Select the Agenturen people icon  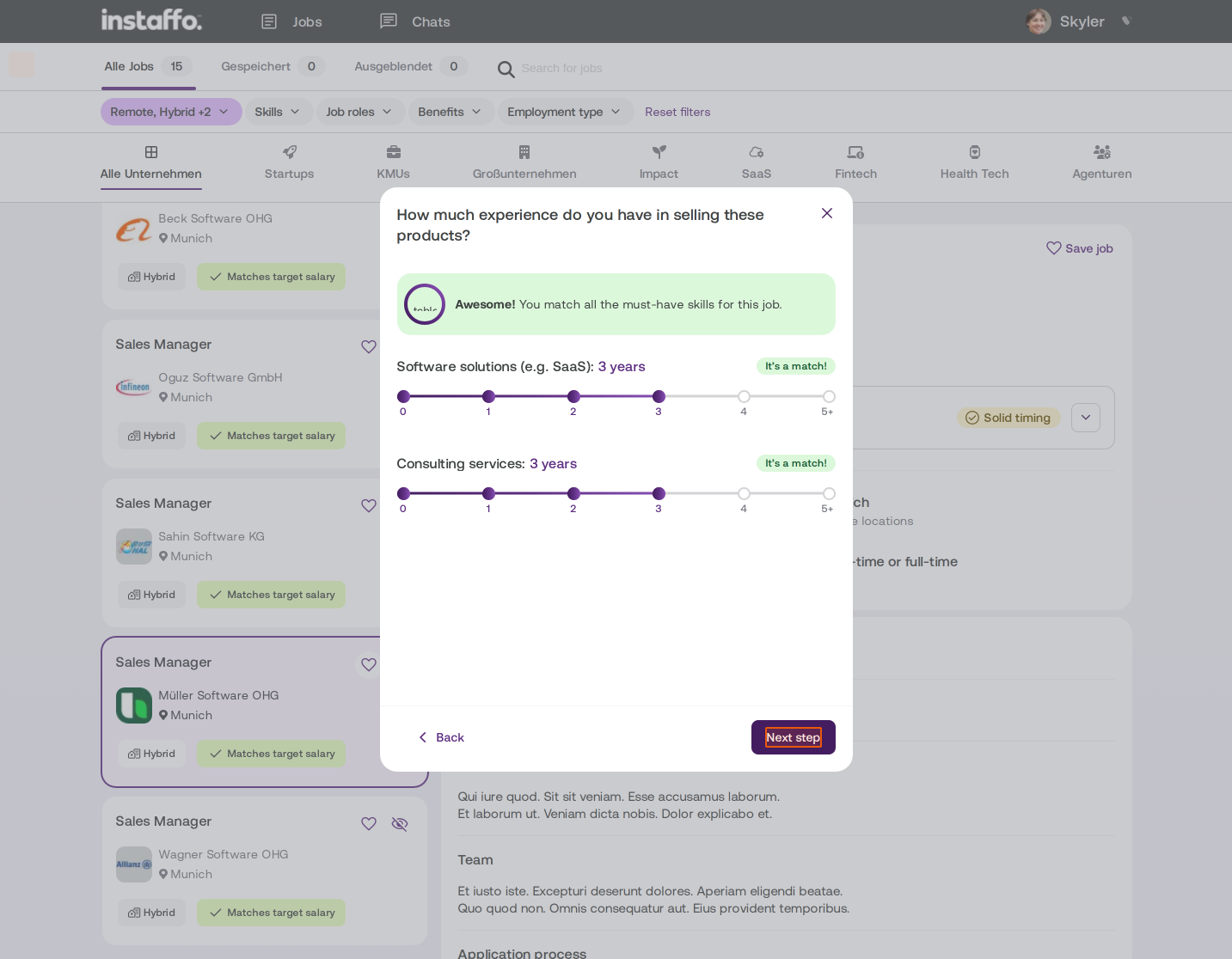pyautogui.click(x=1102, y=152)
